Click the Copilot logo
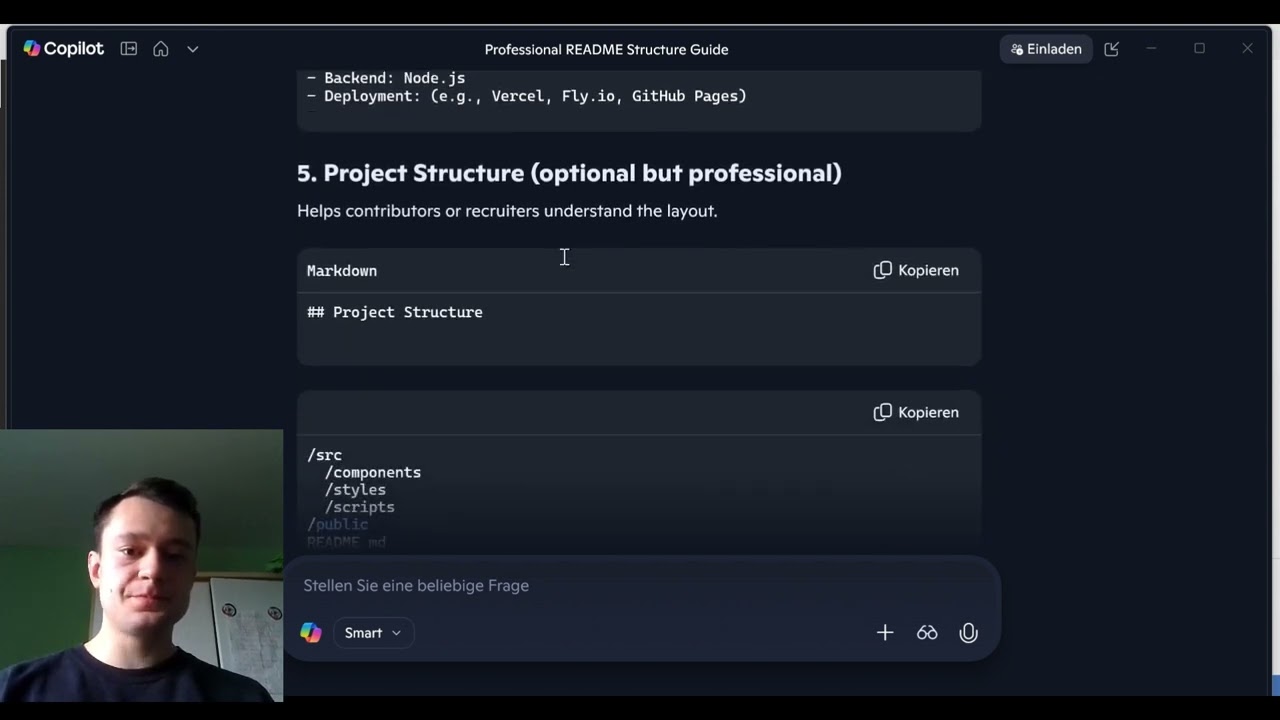1280x720 pixels. 63,49
